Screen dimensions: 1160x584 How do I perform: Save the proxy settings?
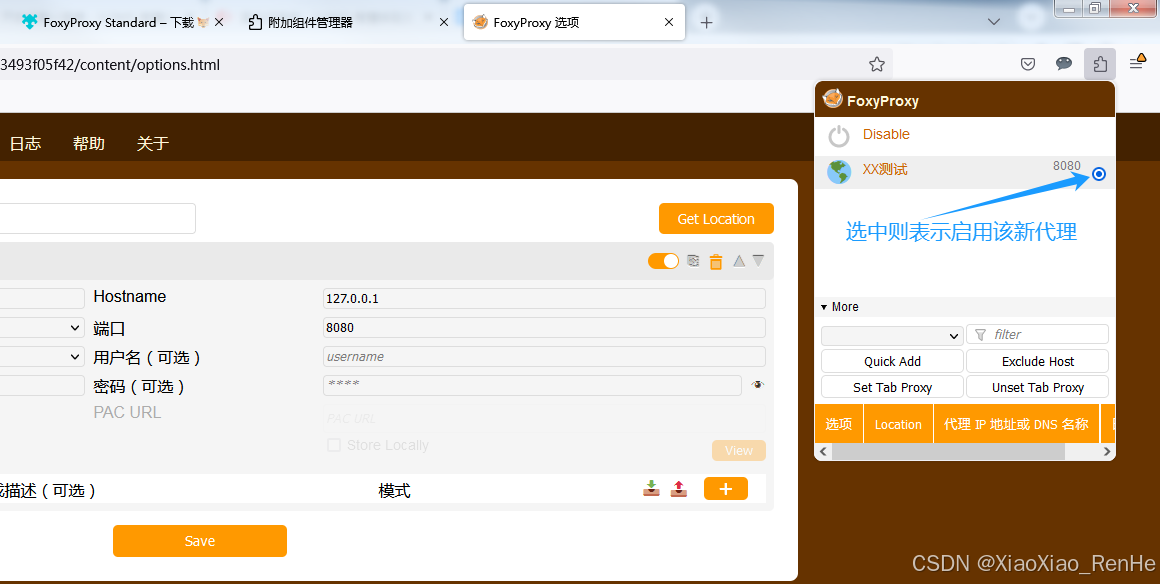200,541
